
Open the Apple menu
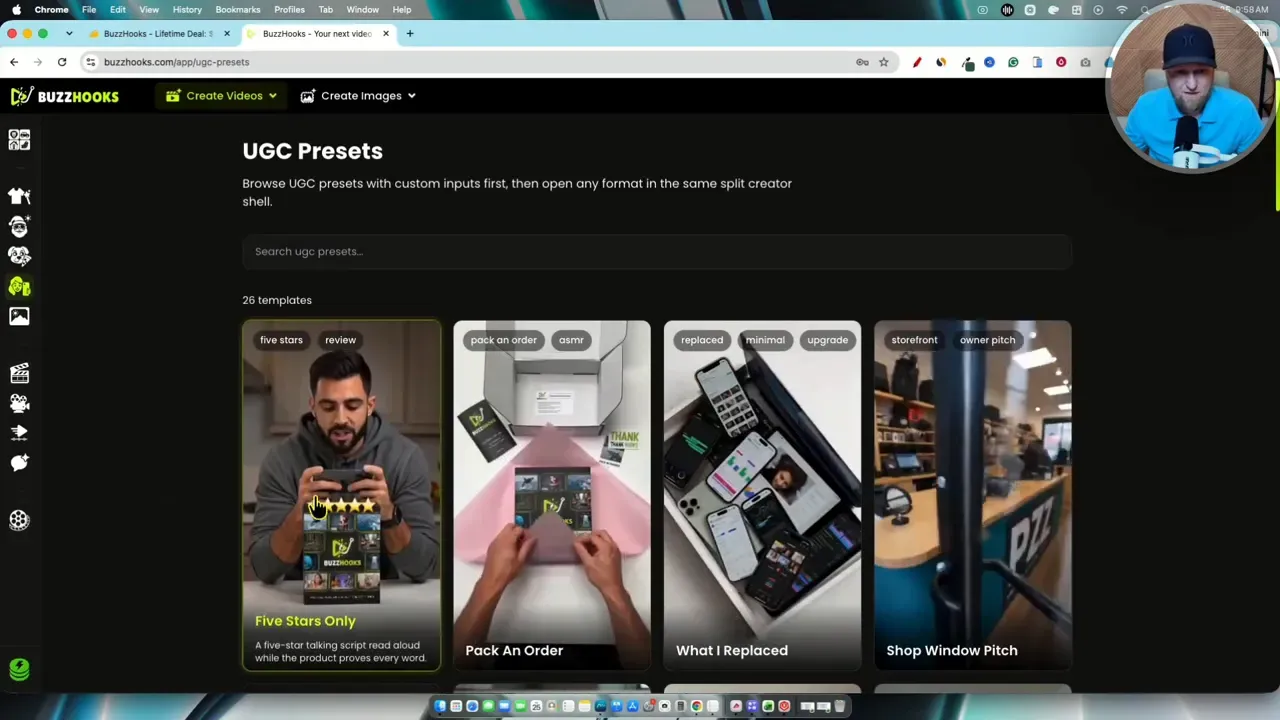(16, 9)
